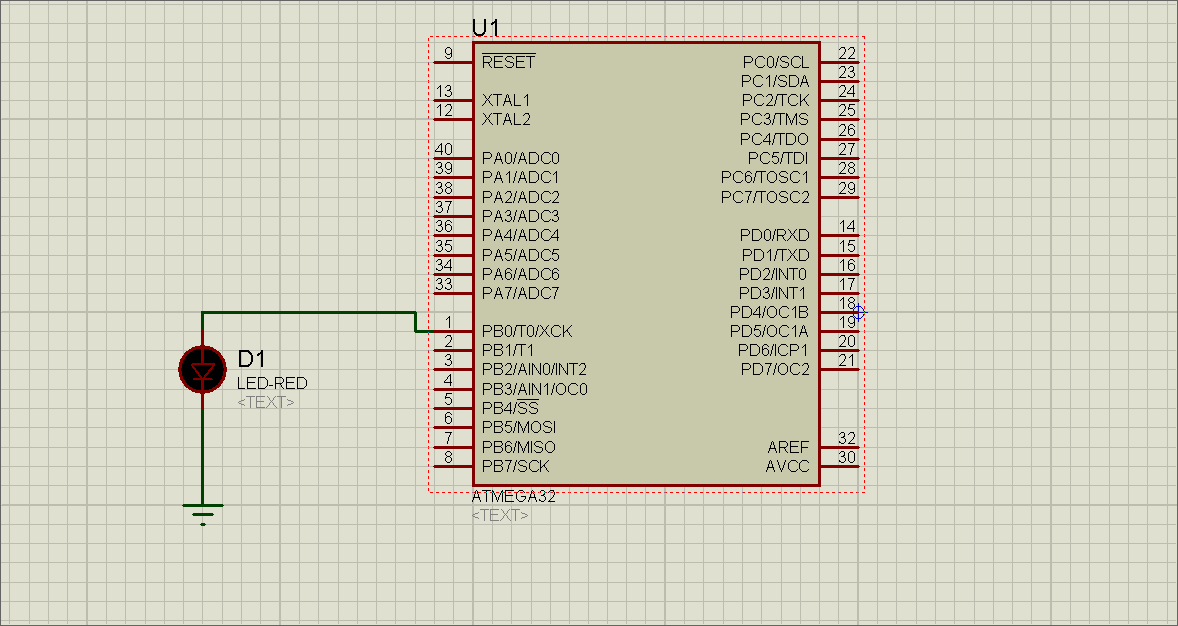The image size is (1178, 626).
Task: Click the ground terminal symbol below D1
Action: click(x=202, y=510)
